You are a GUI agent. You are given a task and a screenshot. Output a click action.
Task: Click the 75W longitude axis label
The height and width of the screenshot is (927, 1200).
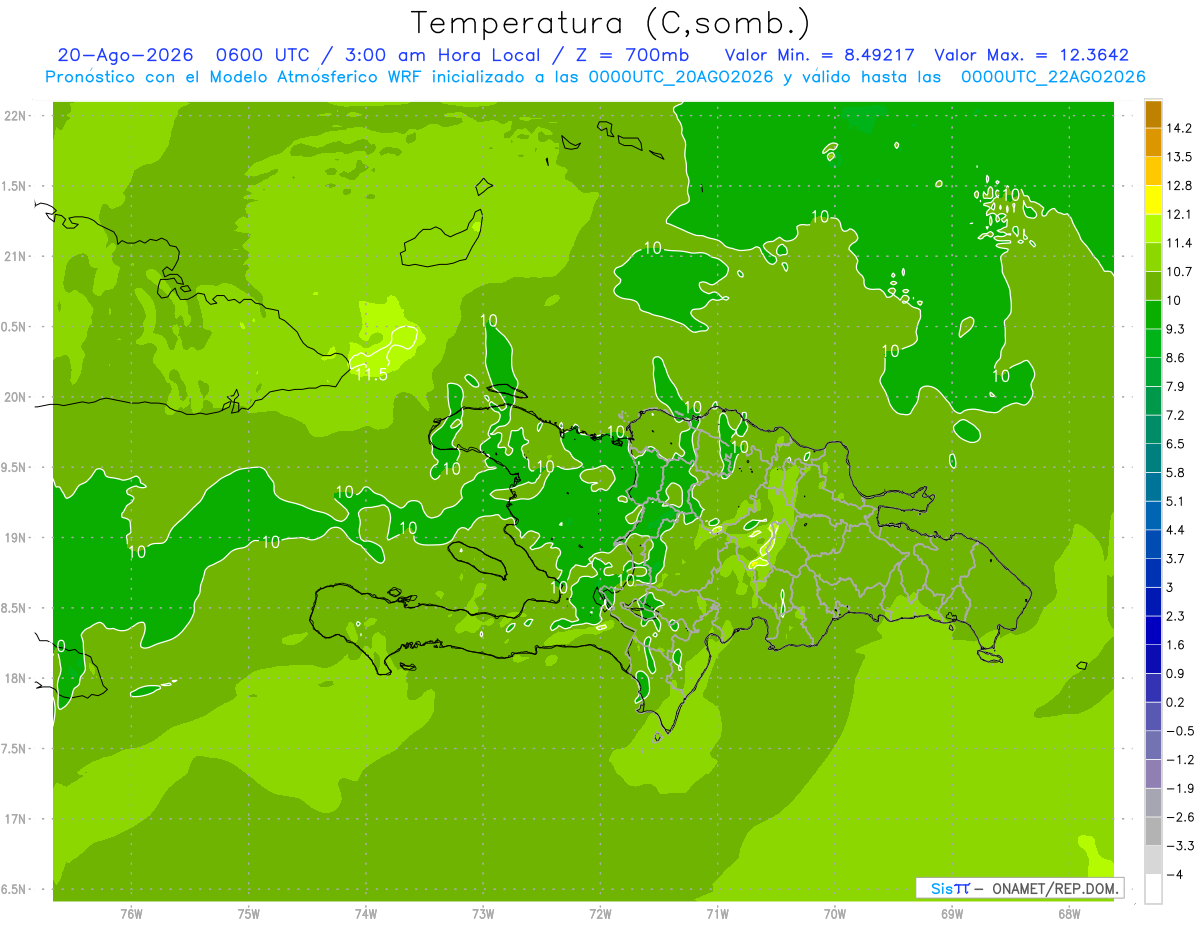(x=249, y=914)
